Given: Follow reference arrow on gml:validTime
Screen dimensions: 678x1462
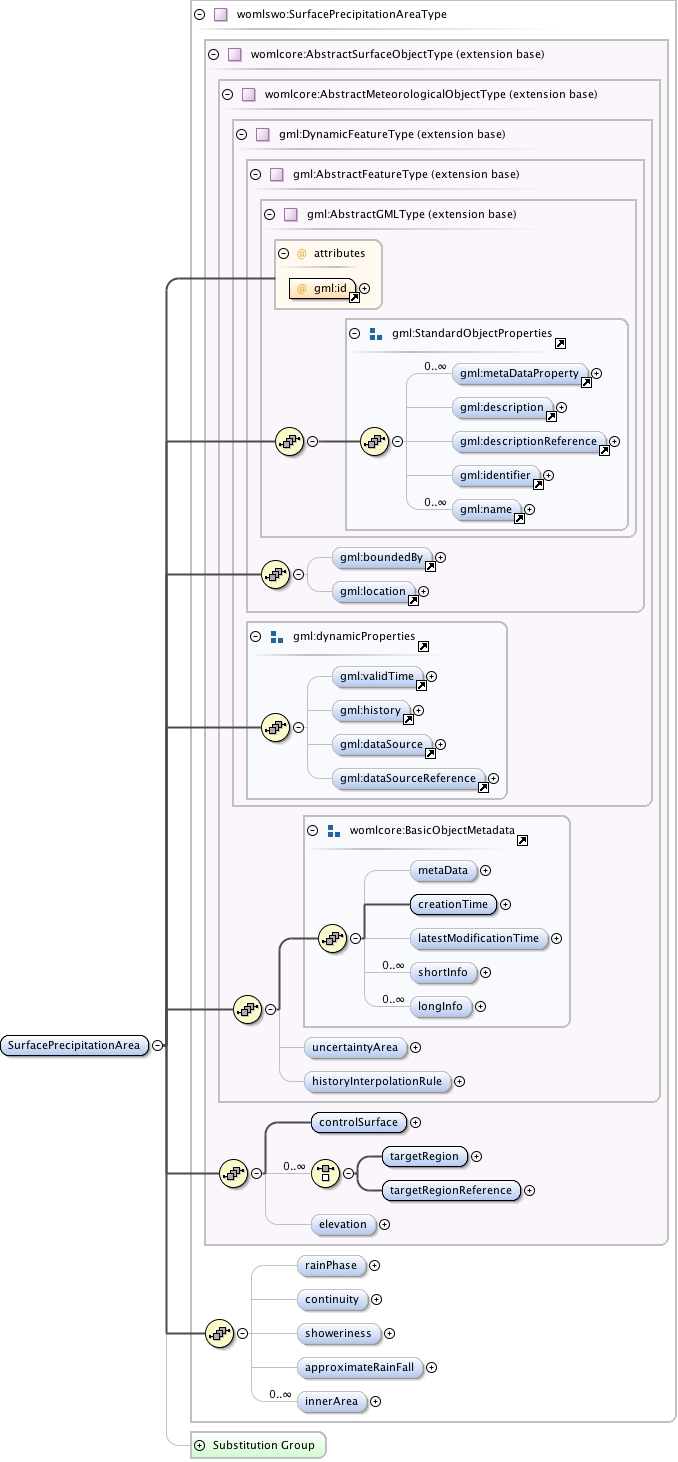Looking at the screenshot, I should [x=420, y=685].
